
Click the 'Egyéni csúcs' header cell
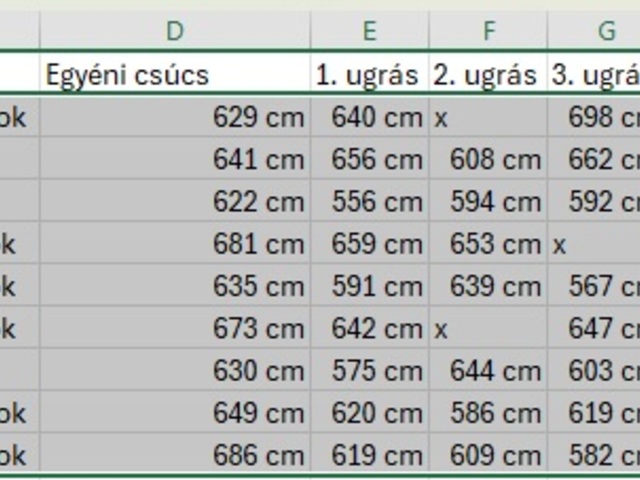pyautogui.click(x=175, y=75)
